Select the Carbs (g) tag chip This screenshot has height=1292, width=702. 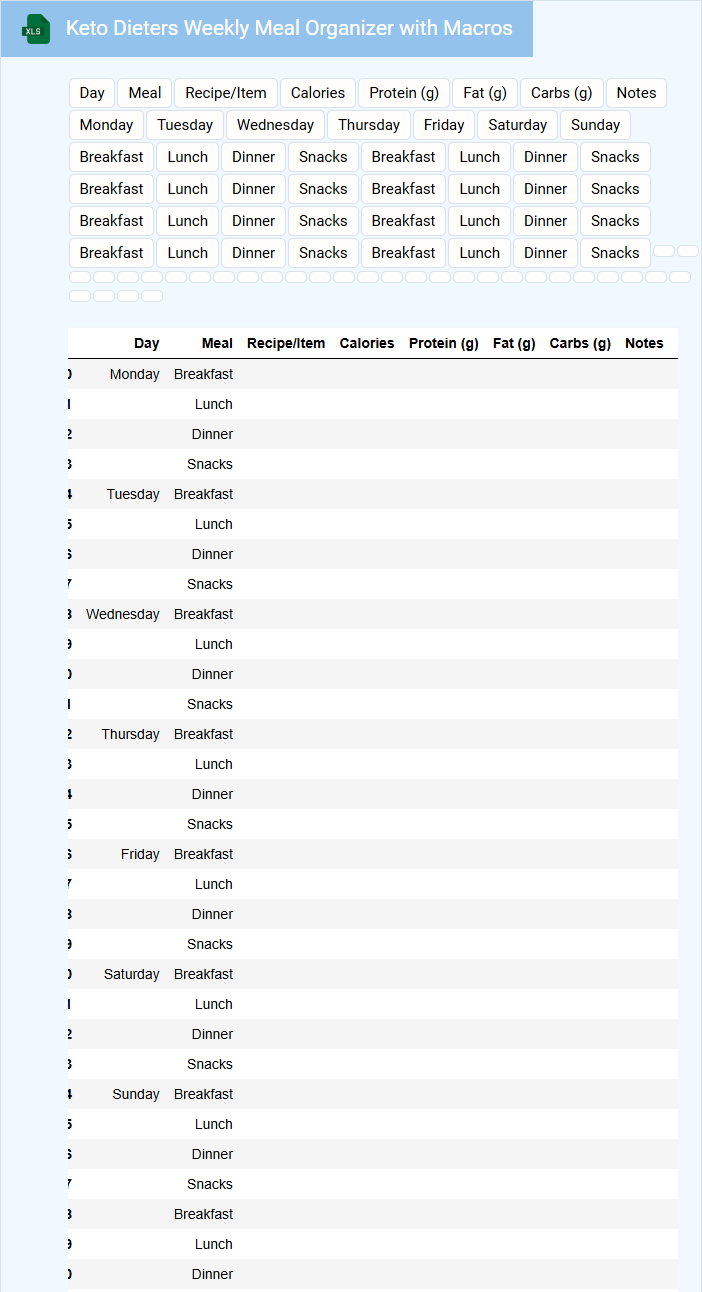[562, 93]
